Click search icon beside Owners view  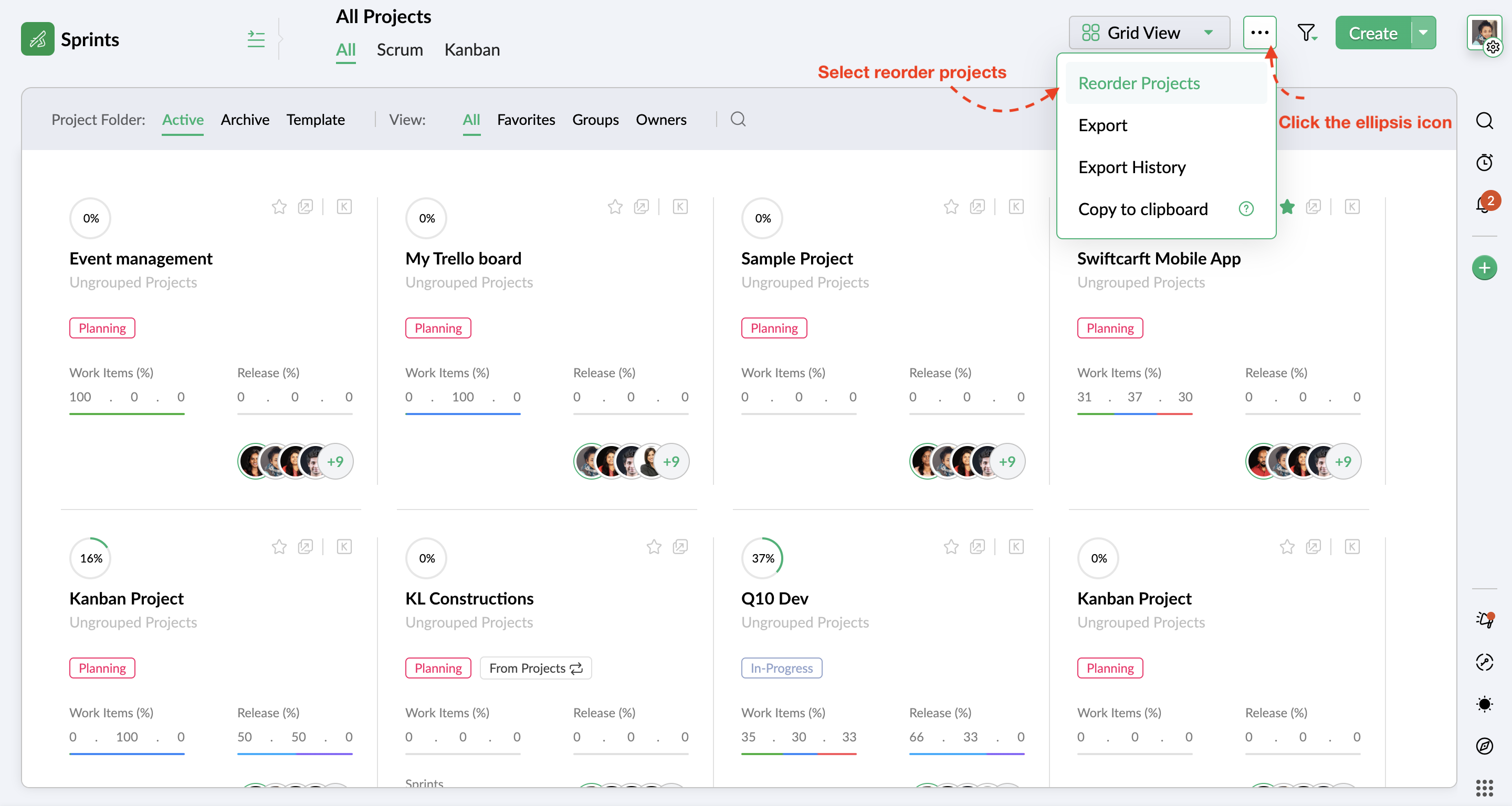click(x=738, y=120)
